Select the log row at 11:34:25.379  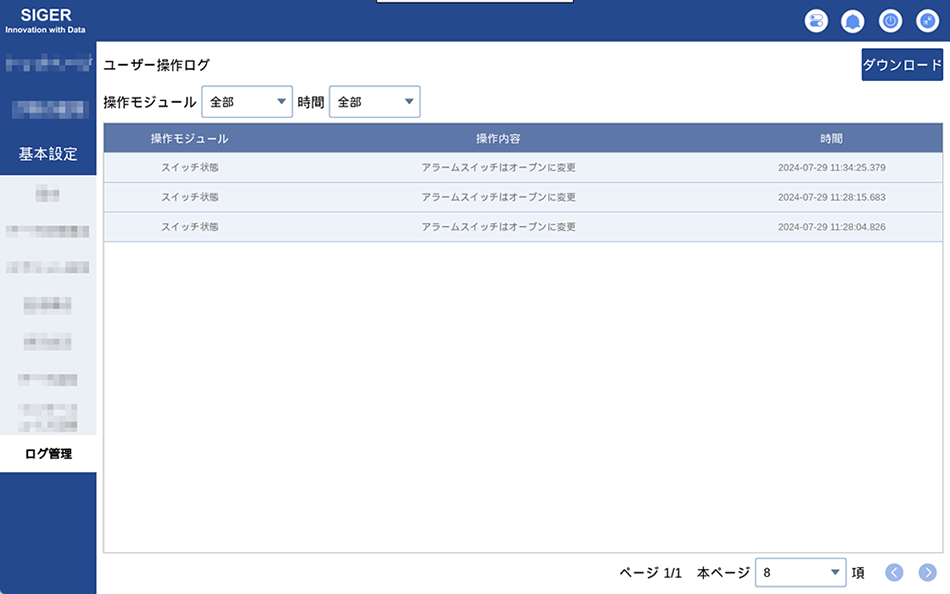(x=523, y=167)
